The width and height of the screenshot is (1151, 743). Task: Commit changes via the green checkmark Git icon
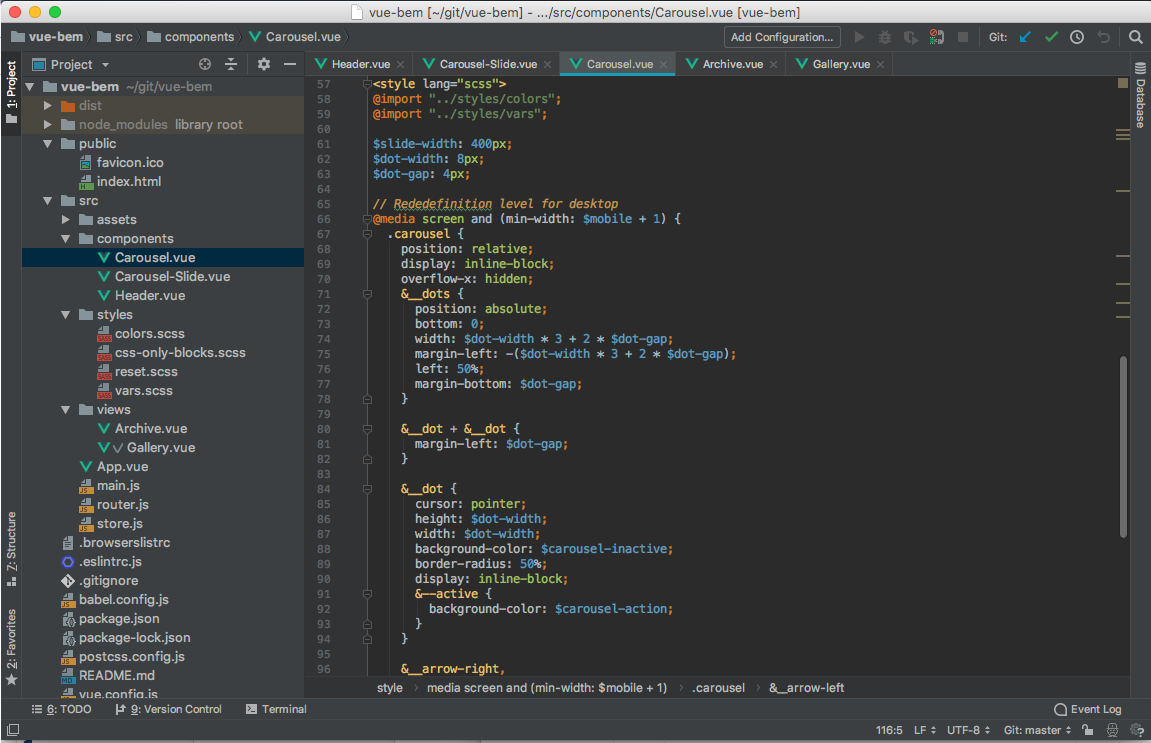pyautogui.click(x=1051, y=36)
